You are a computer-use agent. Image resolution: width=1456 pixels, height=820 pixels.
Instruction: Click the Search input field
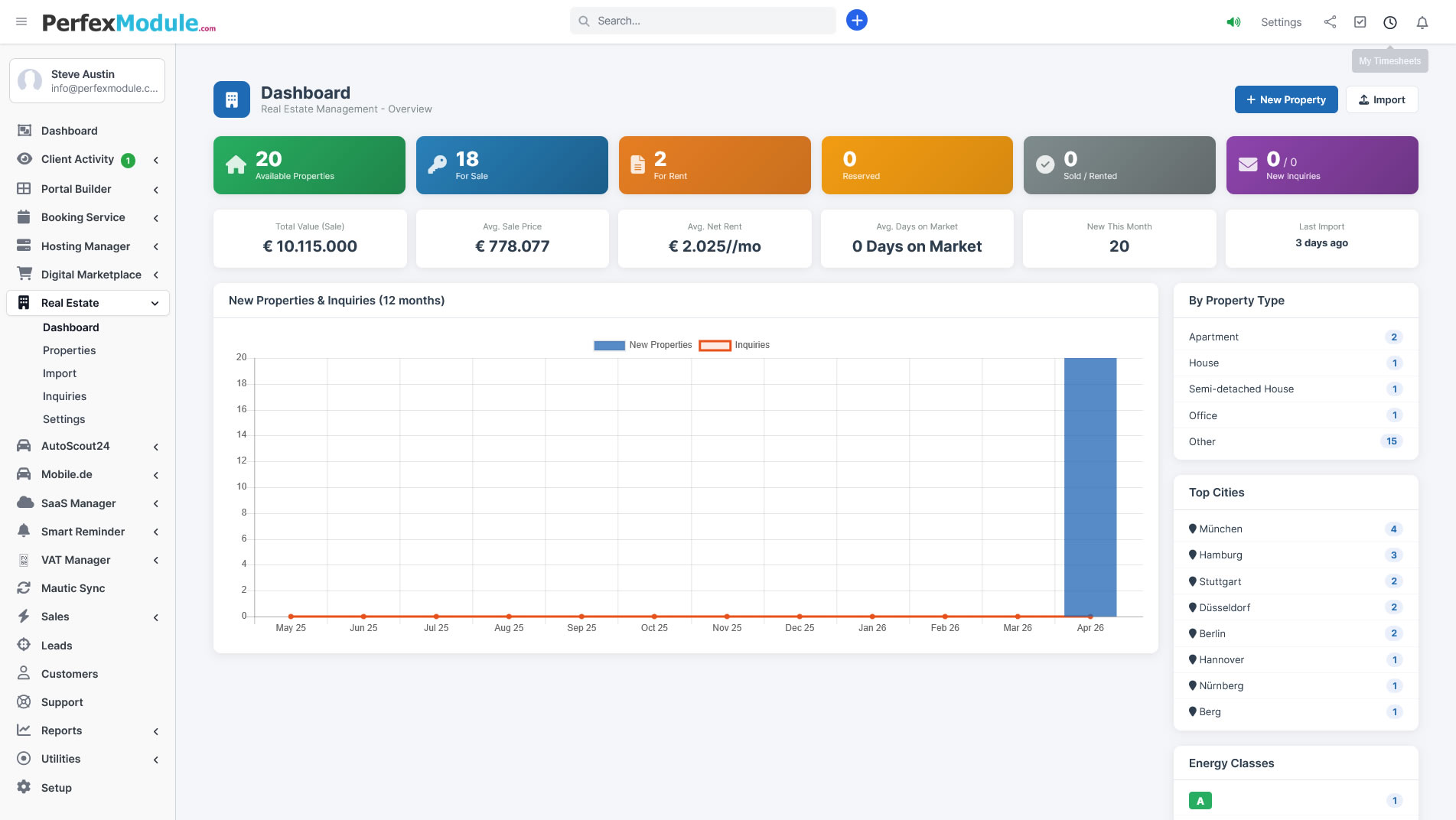(x=712, y=21)
